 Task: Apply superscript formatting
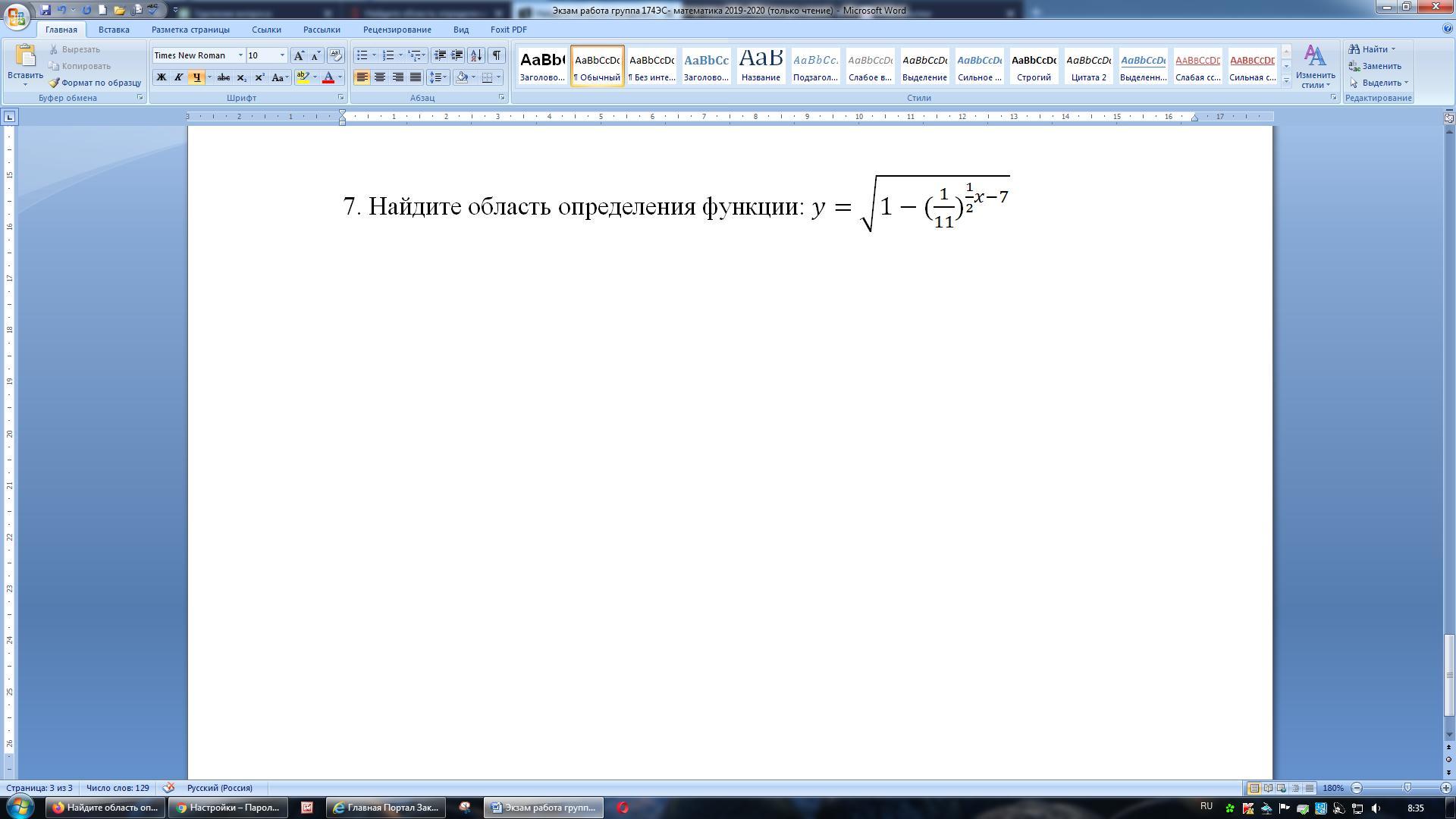point(259,77)
